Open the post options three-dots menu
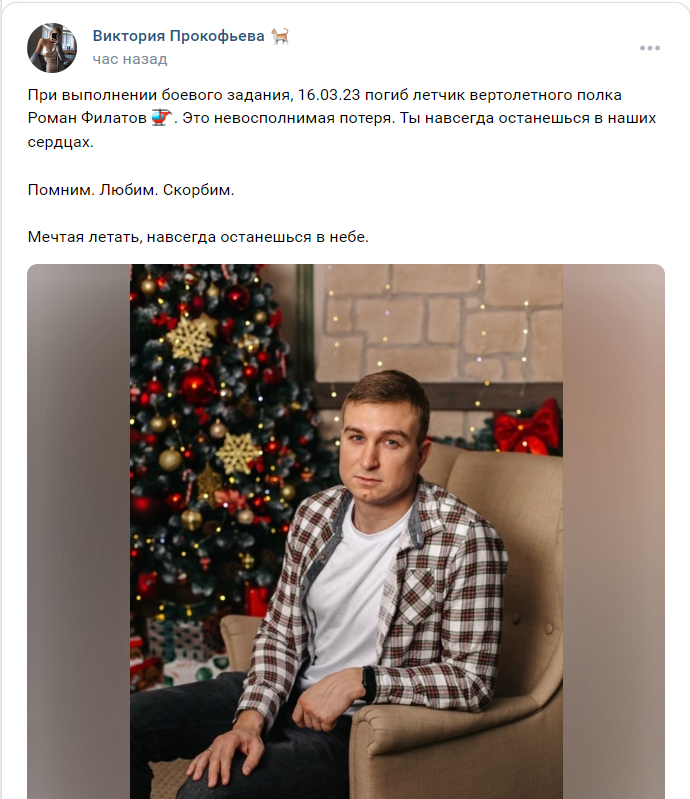 (650, 48)
